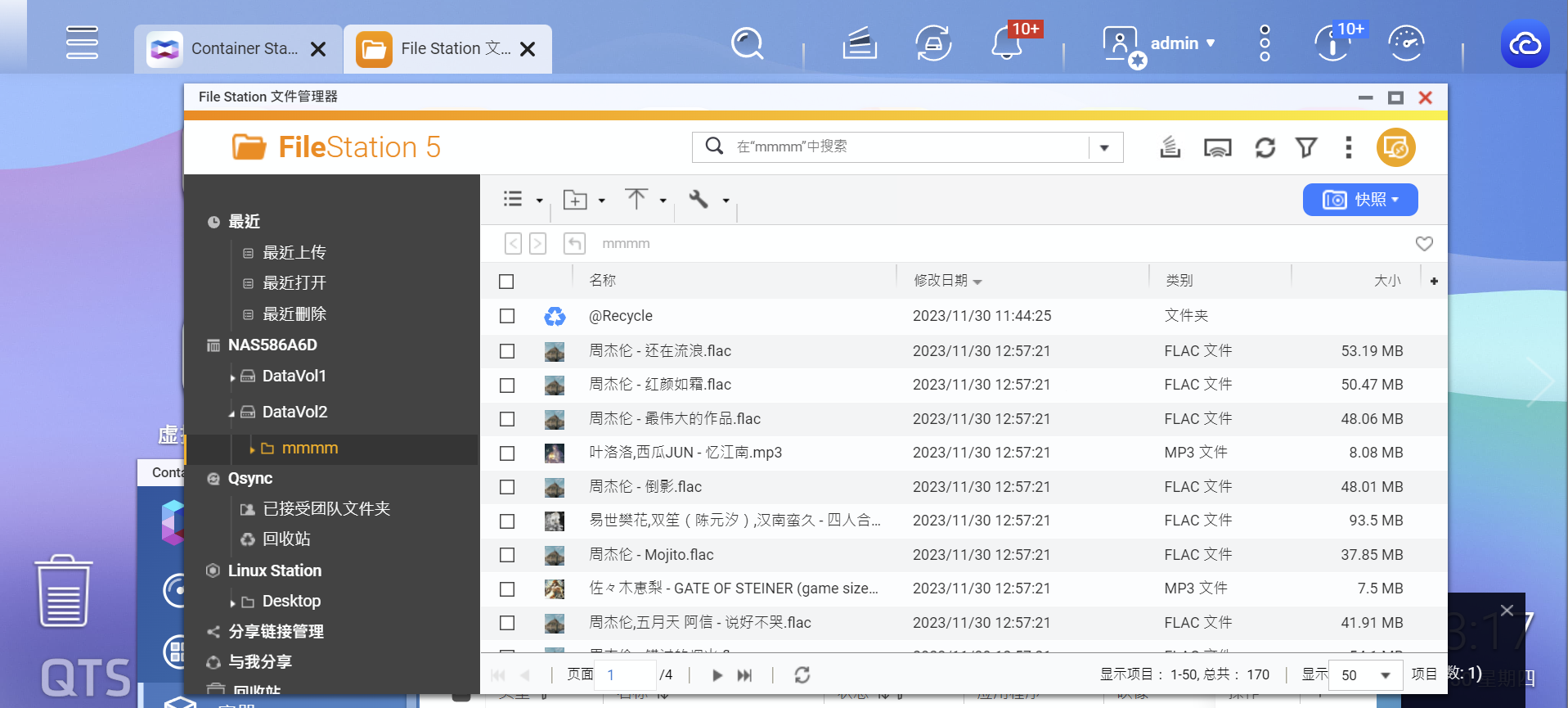
Task: Open the upload dropdown
Action: pyautogui.click(x=646, y=199)
